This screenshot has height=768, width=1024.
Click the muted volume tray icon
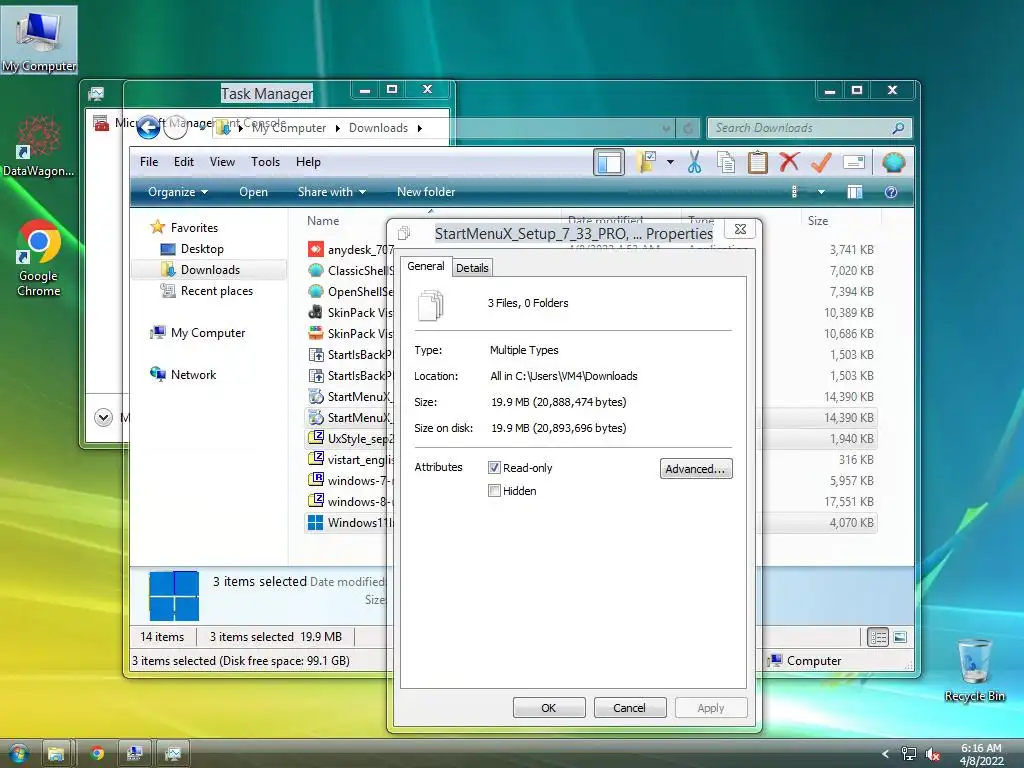[933, 754]
